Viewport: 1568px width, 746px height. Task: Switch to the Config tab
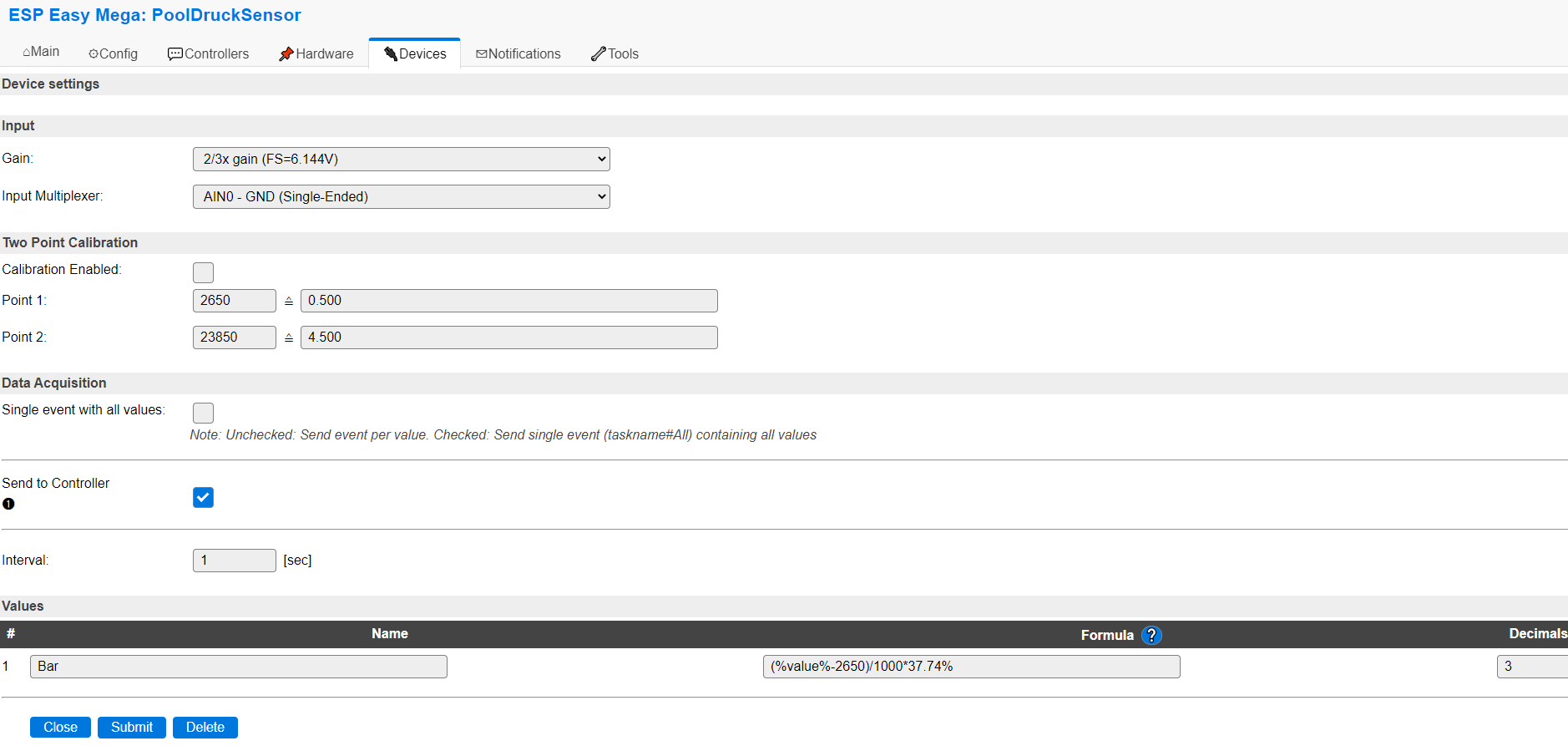[x=113, y=53]
